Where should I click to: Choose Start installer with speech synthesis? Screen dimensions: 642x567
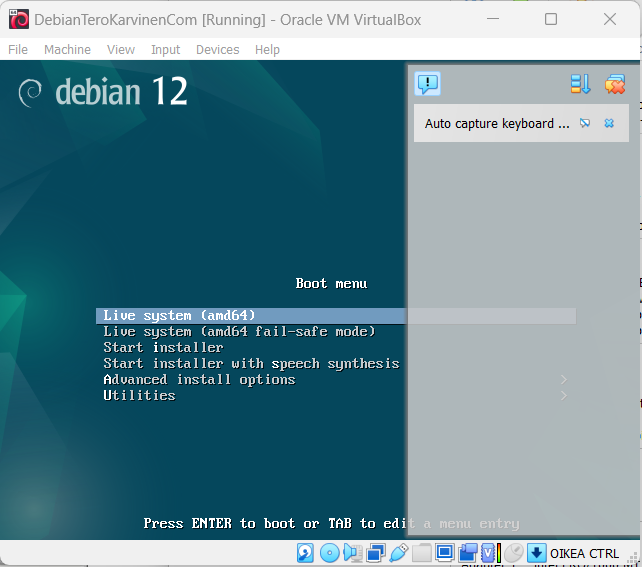[x=251, y=364]
